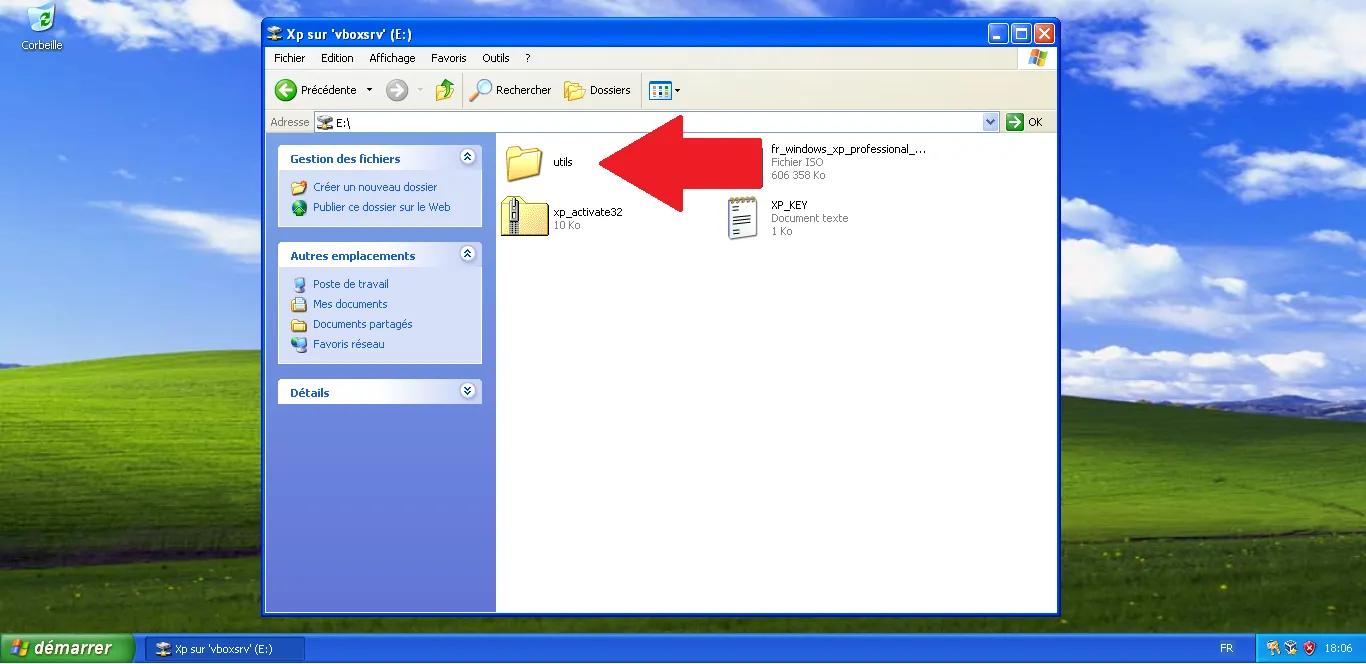
Task: Open the XP_KEY text document
Action: (741, 217)
